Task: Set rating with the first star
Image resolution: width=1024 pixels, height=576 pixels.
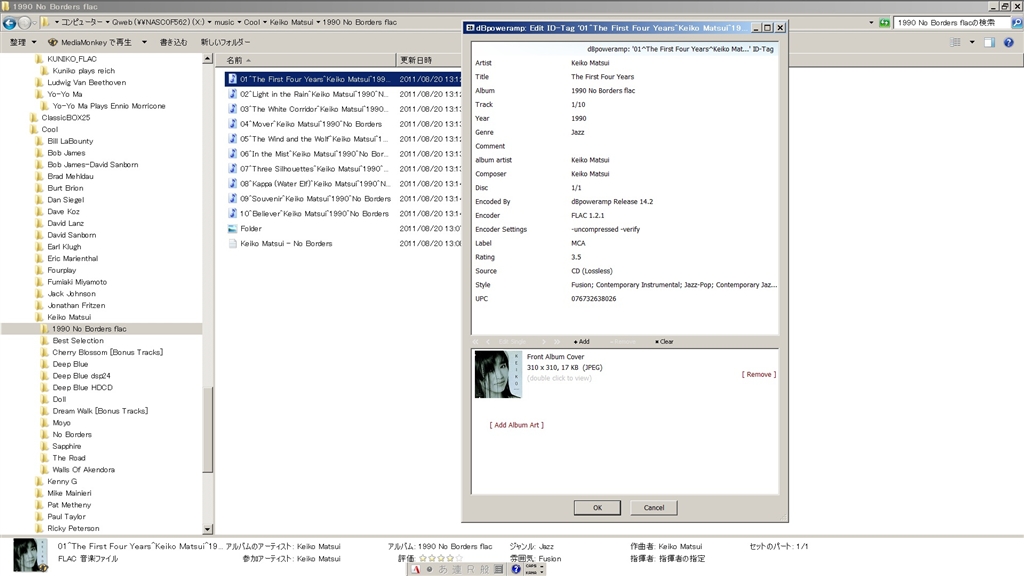Action: pyautogui.click(x=423, y=558)
